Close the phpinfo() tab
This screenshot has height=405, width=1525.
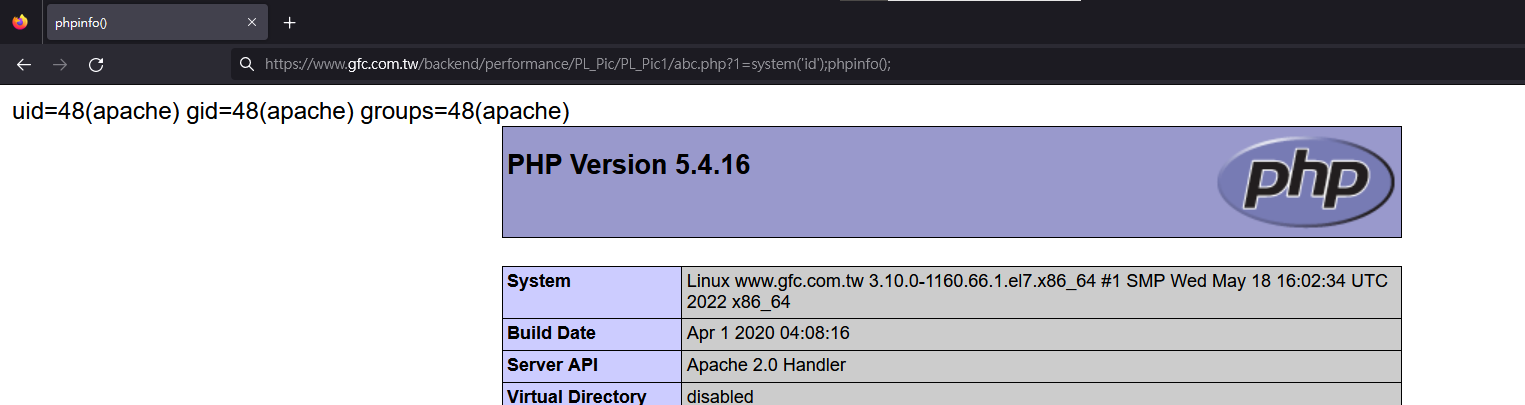(252, 22)
